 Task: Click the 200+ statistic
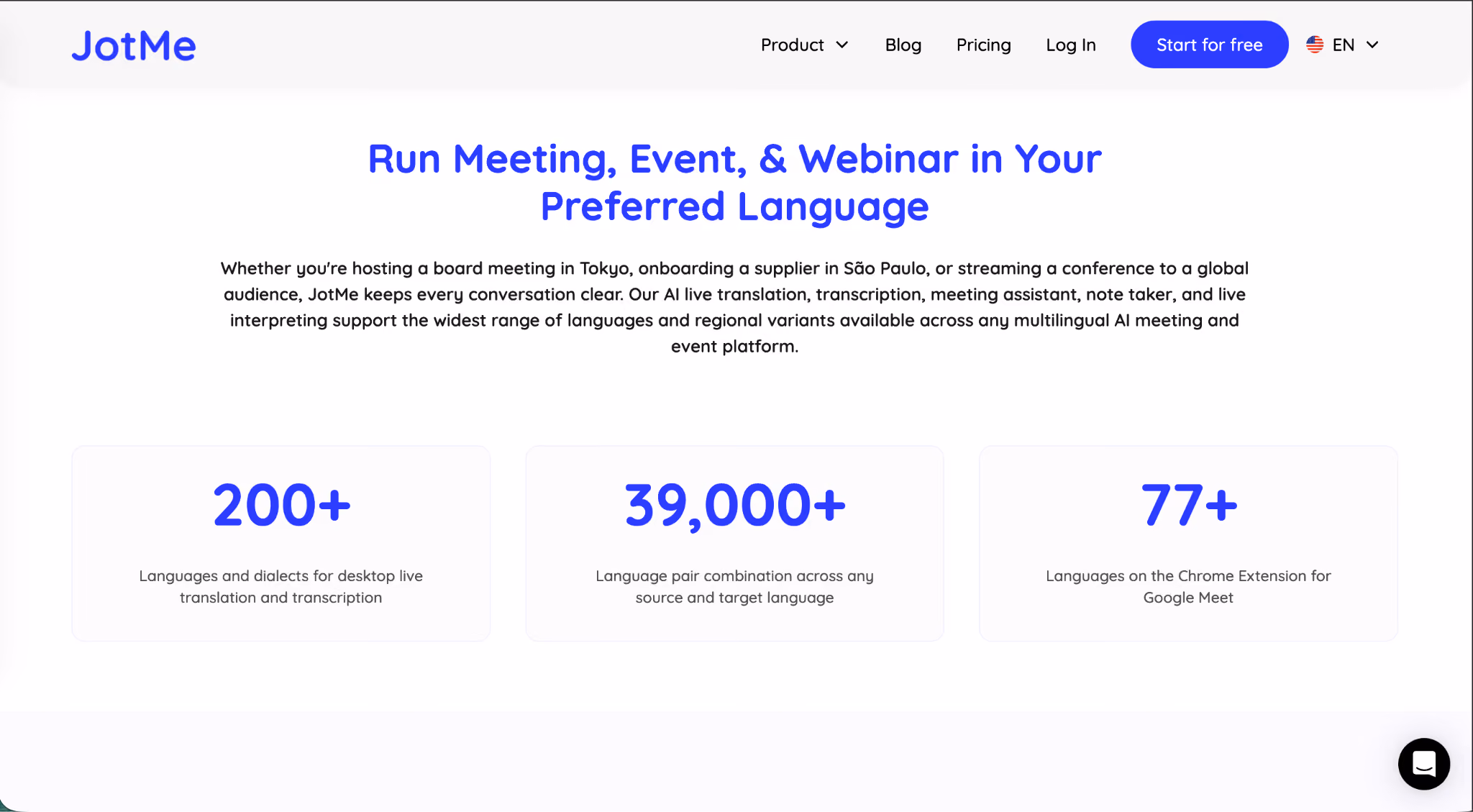point(281,505)
